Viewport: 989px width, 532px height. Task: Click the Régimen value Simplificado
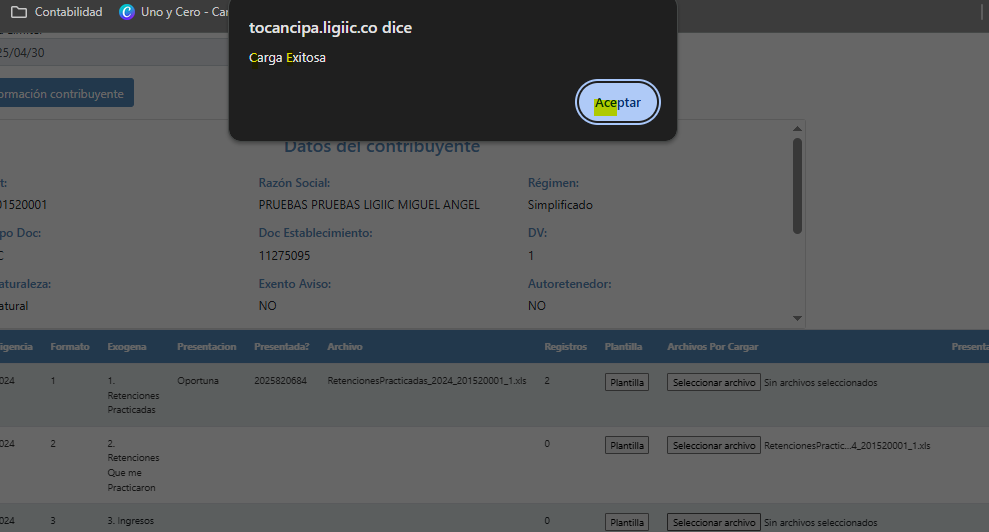[560, 204]
